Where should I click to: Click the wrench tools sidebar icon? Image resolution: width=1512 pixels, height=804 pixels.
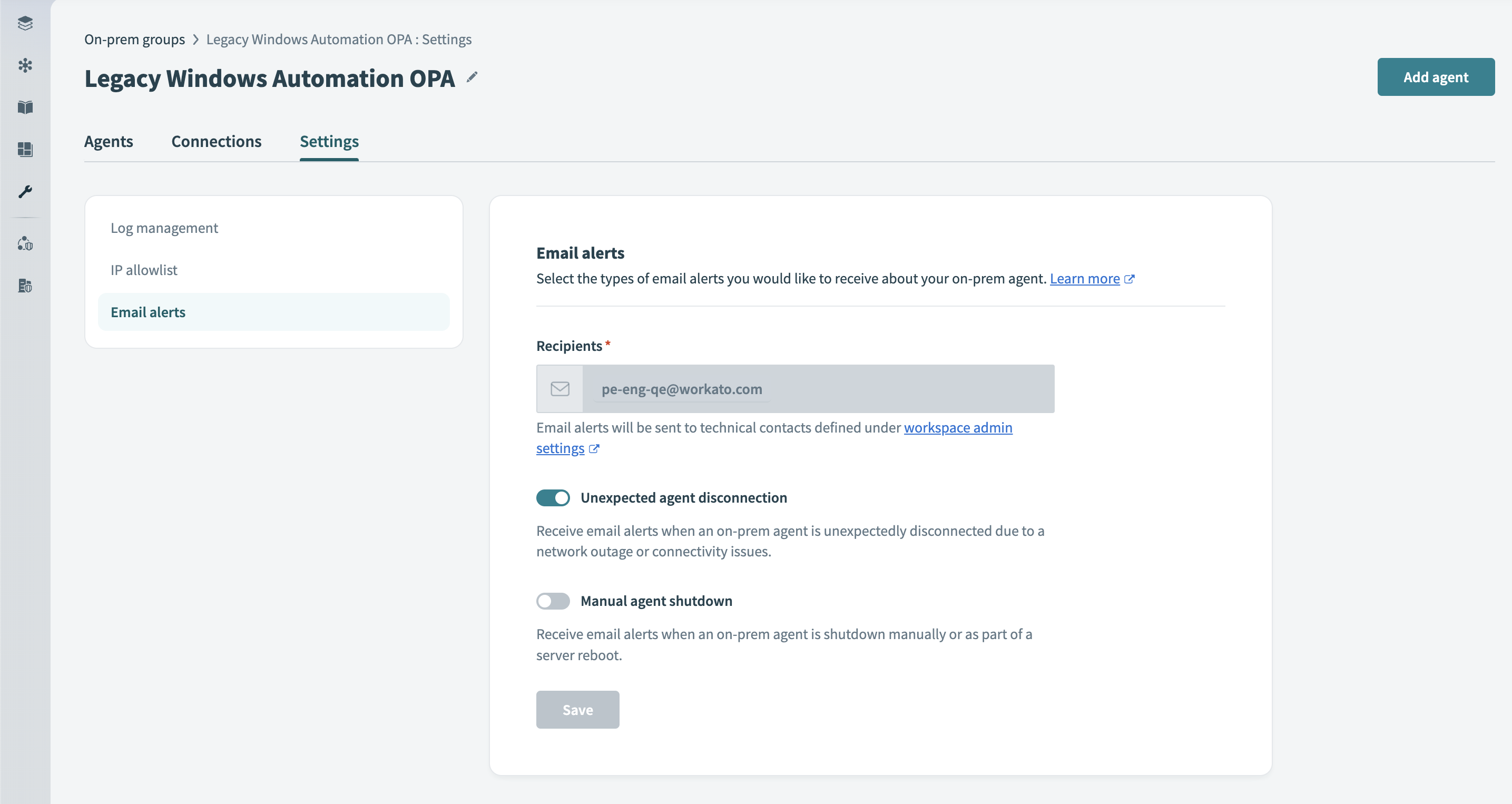[25, 192]
